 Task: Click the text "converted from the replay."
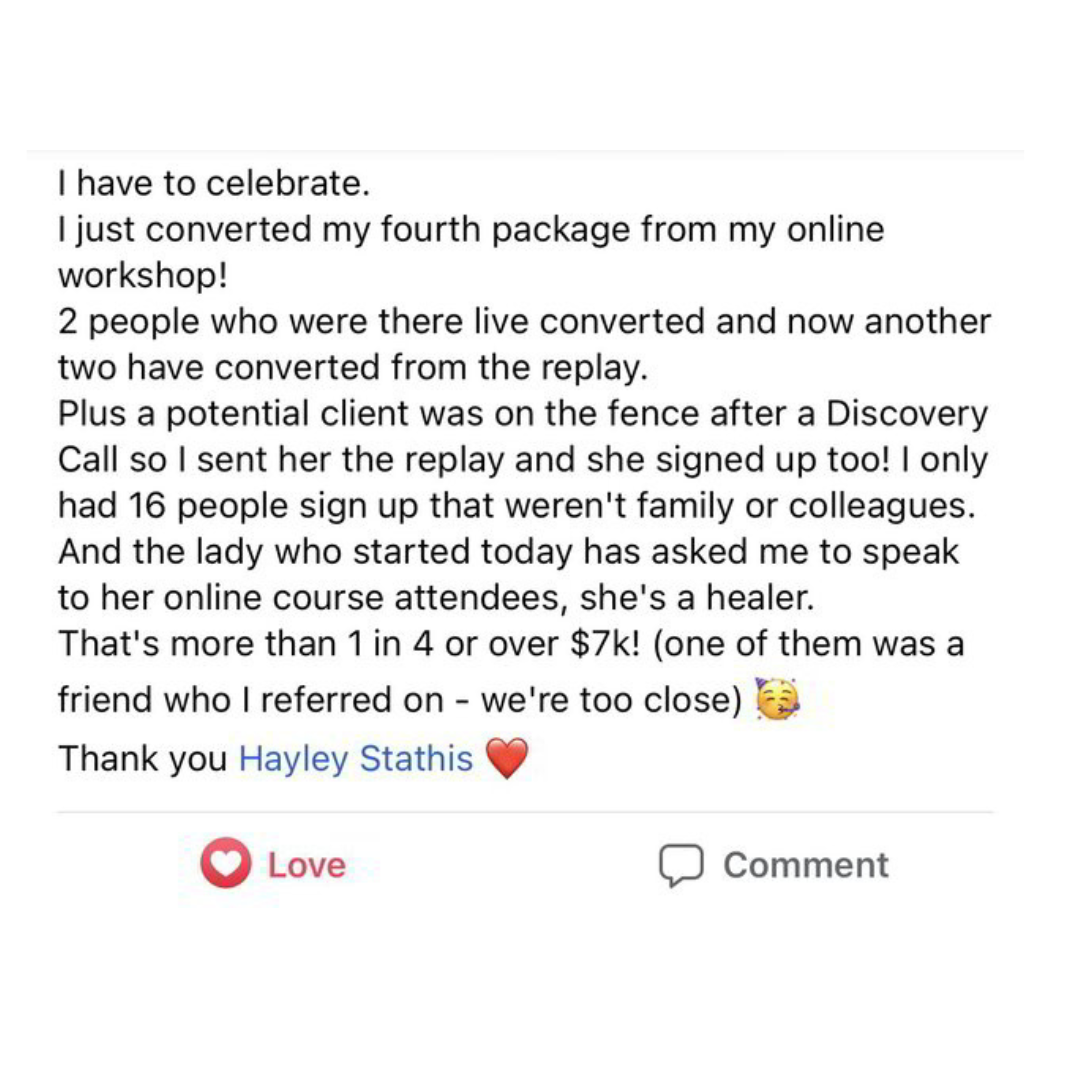432,367
